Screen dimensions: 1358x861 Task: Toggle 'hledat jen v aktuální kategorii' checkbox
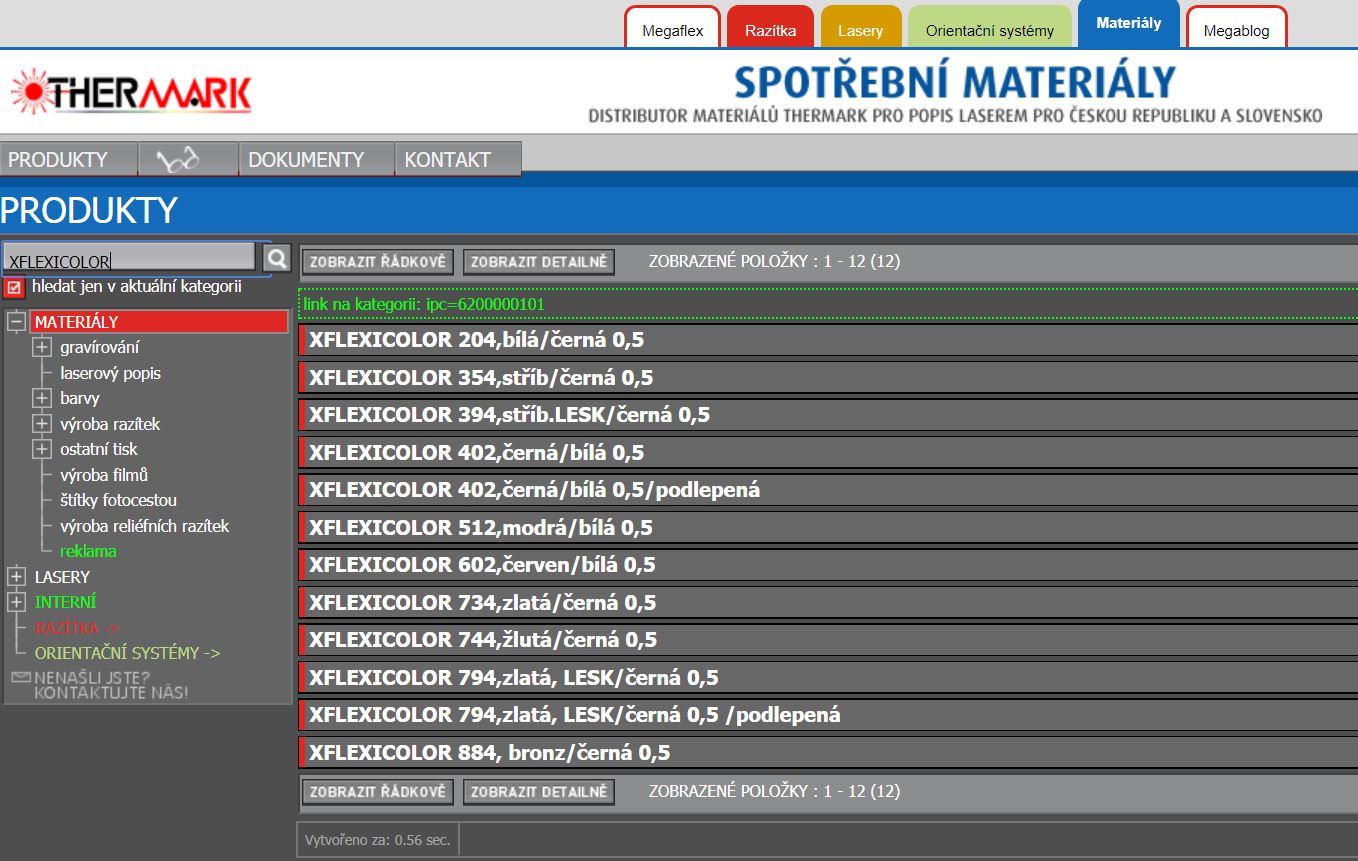click(x=14, y=288)
